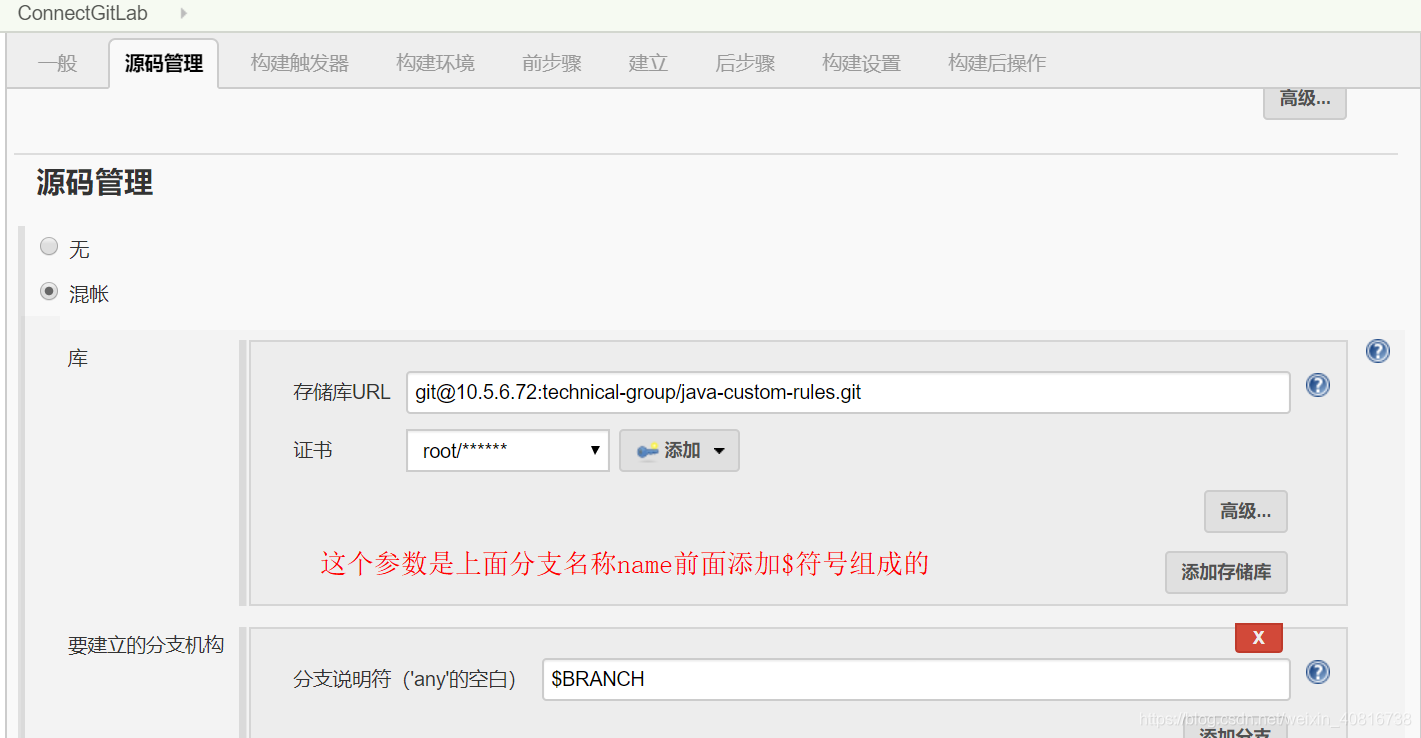Click the 要建立的分支机构 label
The width and height of the screenshot is (1421, 738).
[x=146, y=645]
